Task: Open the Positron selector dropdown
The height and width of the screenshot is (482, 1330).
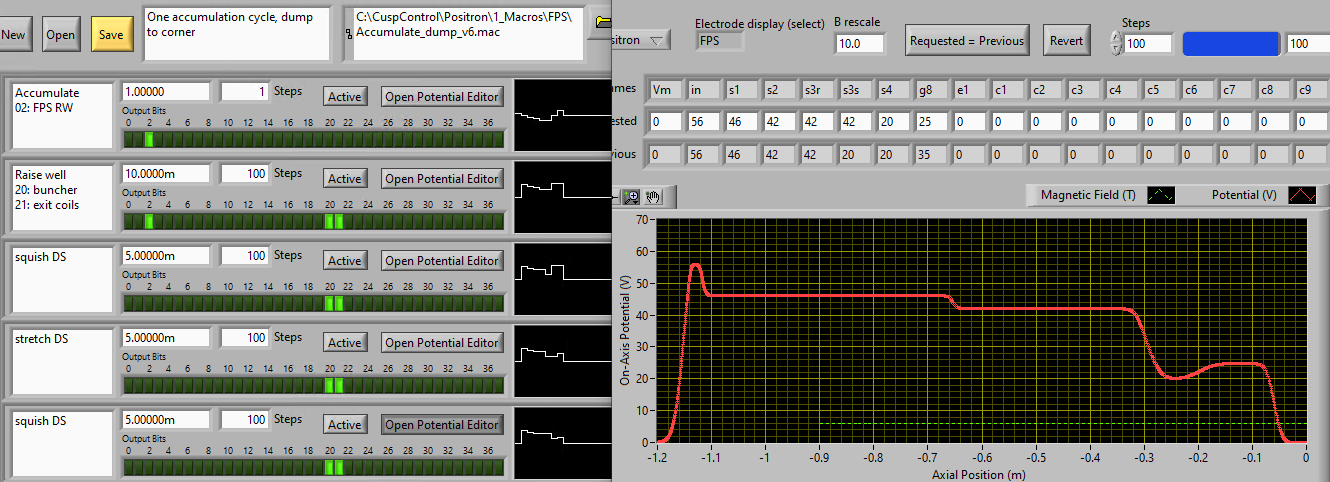Action: (x=641, y=41)
